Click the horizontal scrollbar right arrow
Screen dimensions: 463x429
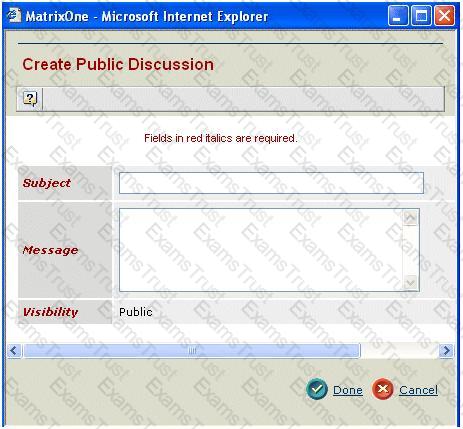click(x=446, y=351)
